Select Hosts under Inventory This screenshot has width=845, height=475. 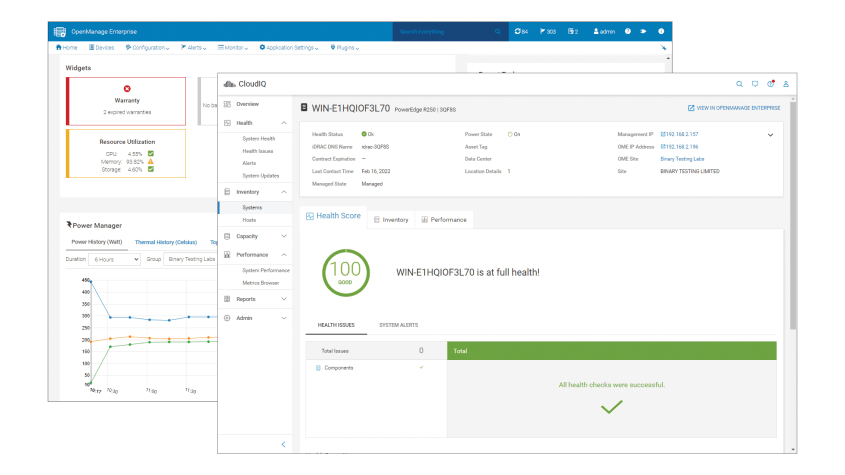coord(249,220)
